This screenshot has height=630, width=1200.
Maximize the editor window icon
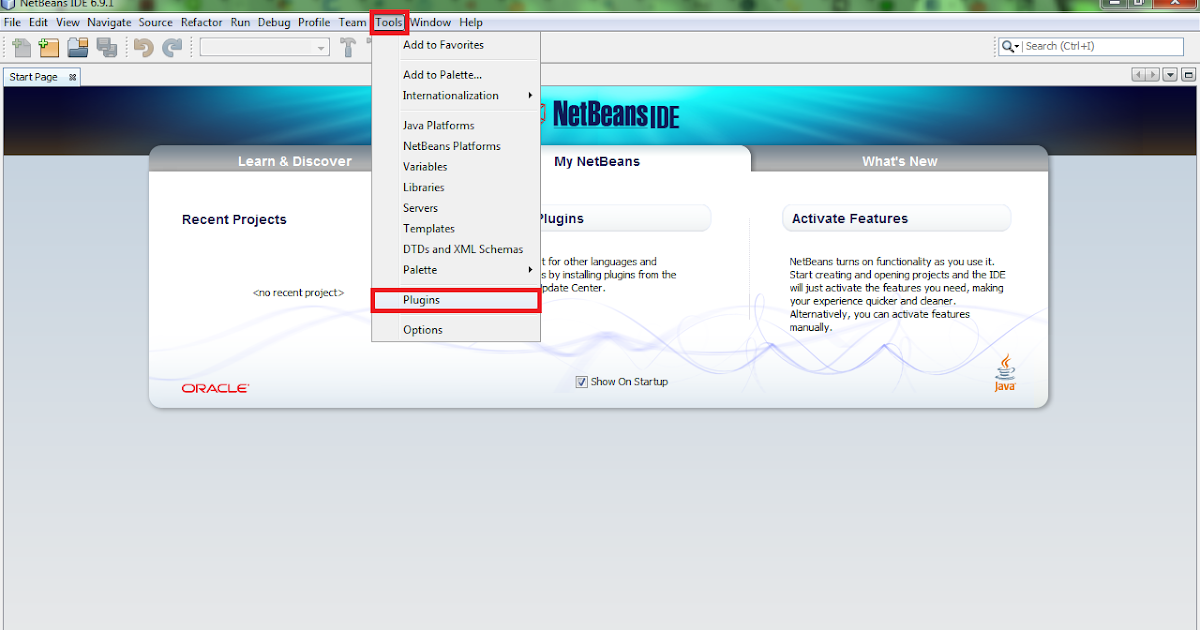[x=1188, y=75]
